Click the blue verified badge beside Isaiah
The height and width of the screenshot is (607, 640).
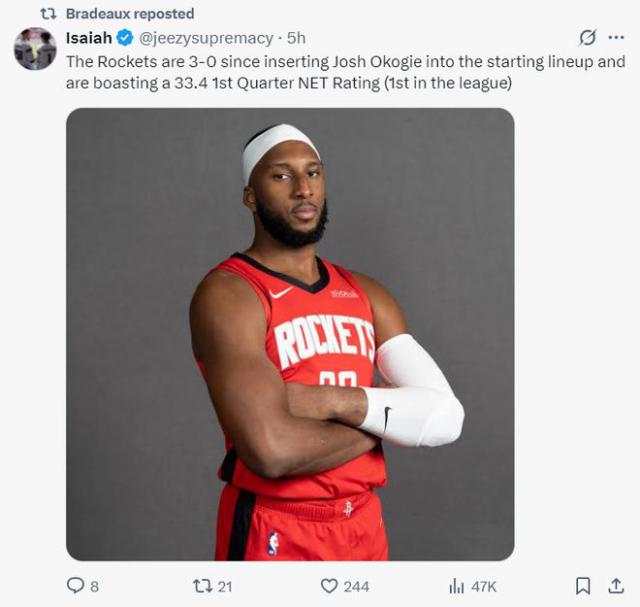coord(125,38)
